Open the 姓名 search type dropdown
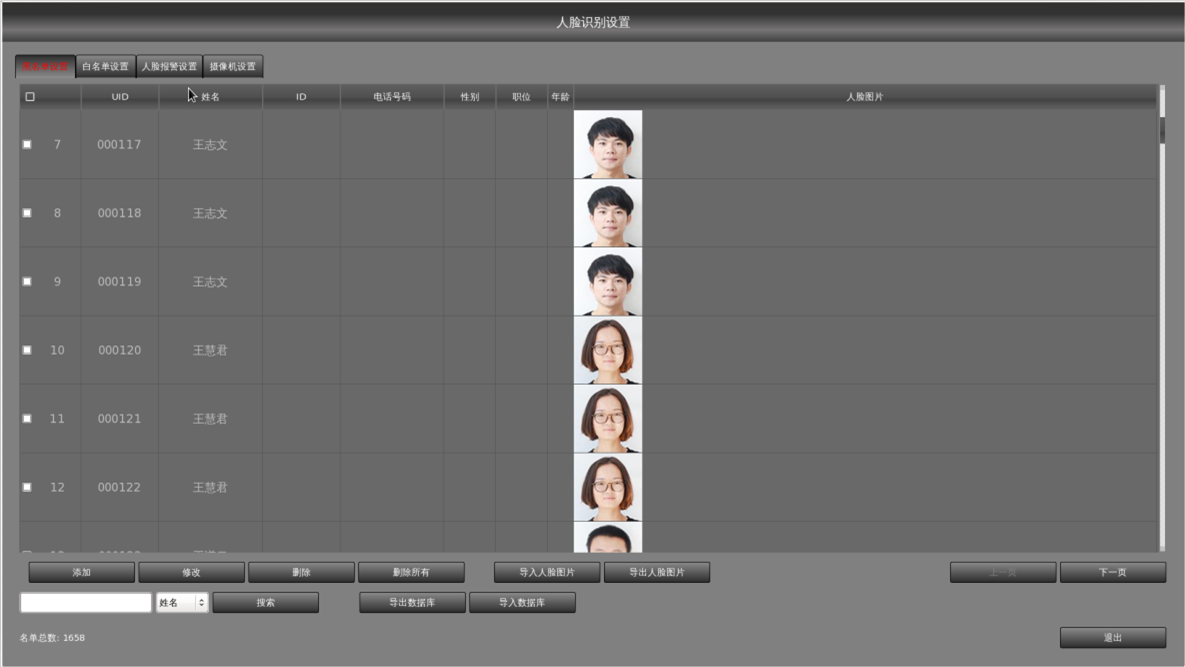Screen dimensions: 1185x667 pos(182,603)
